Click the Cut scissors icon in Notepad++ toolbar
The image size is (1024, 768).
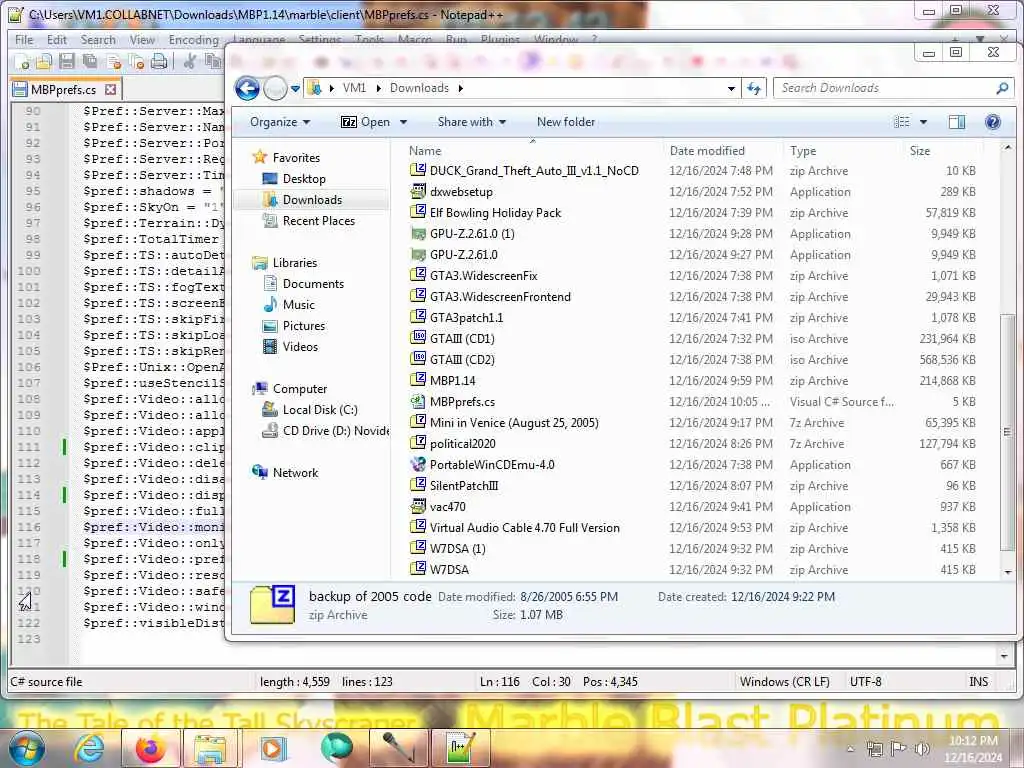pos(189,62)
